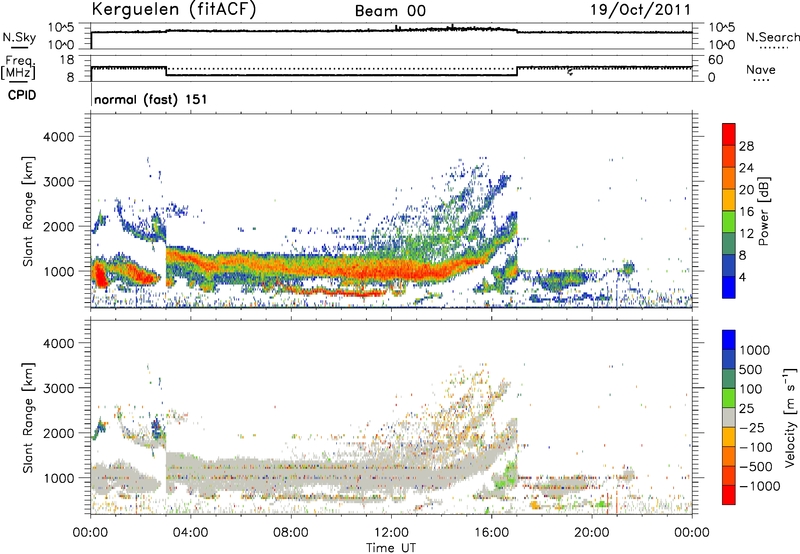Click the "Velocity [m s-1]" color bar title
Image resolution: width=800 pixels, height=554 pixels.
pyautogui.click(x=790, y=417)
